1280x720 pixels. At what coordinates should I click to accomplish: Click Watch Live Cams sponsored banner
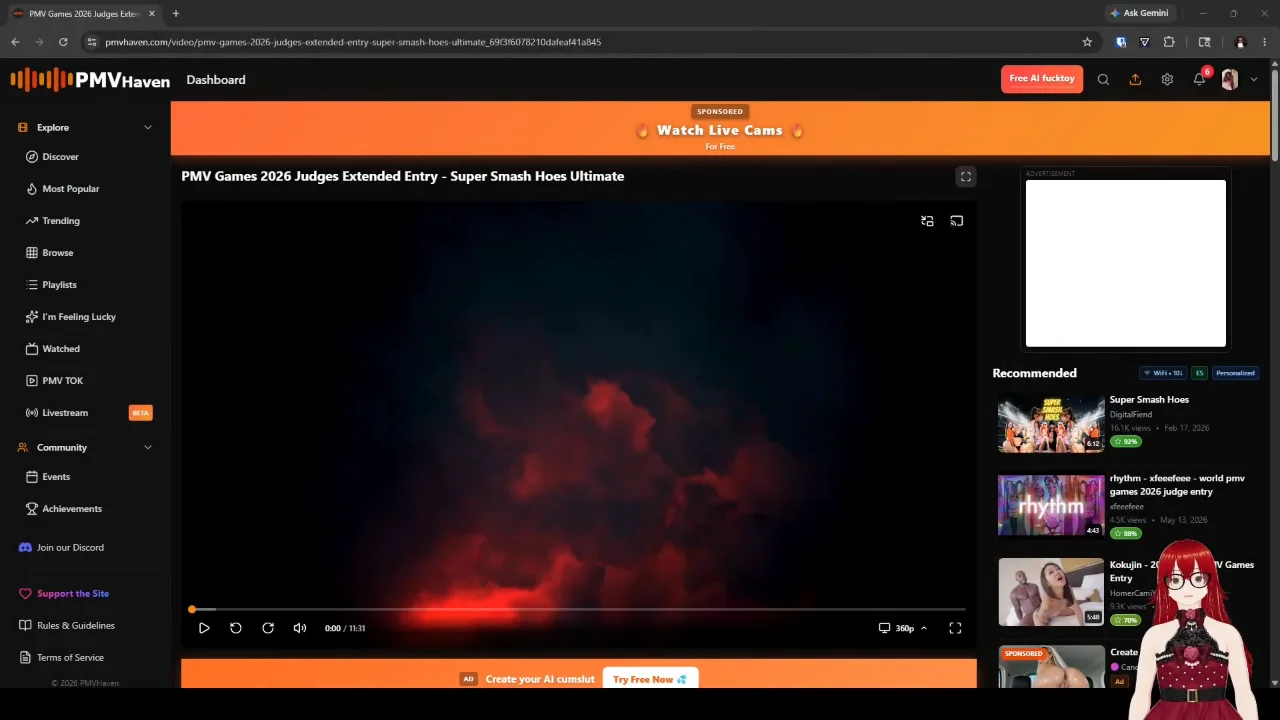[x=720, y=129]
